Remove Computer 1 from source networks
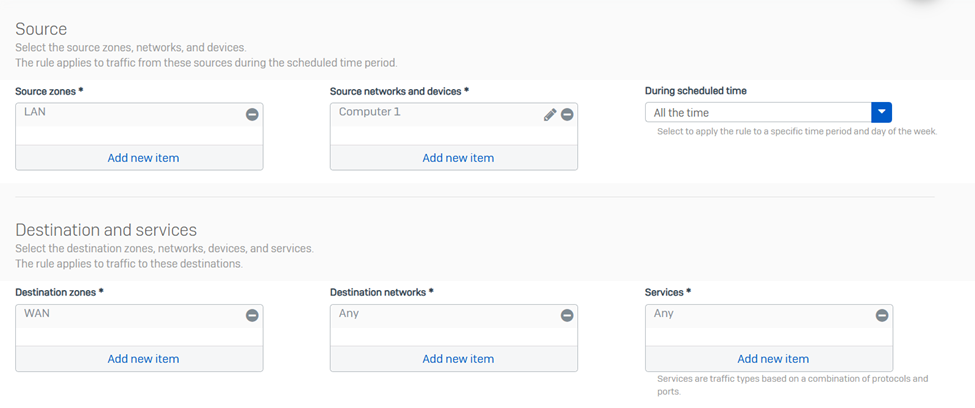 coord(567,115)
